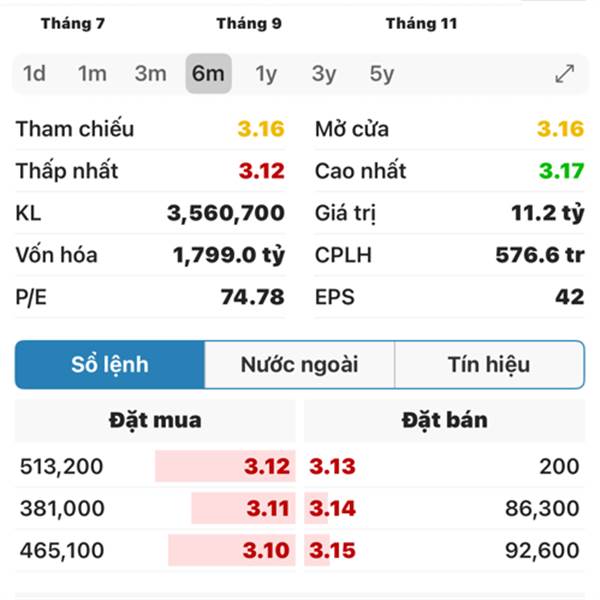600x600 pixels.
Task: Open the Nước ngoài tab
Action: [299, 365]
